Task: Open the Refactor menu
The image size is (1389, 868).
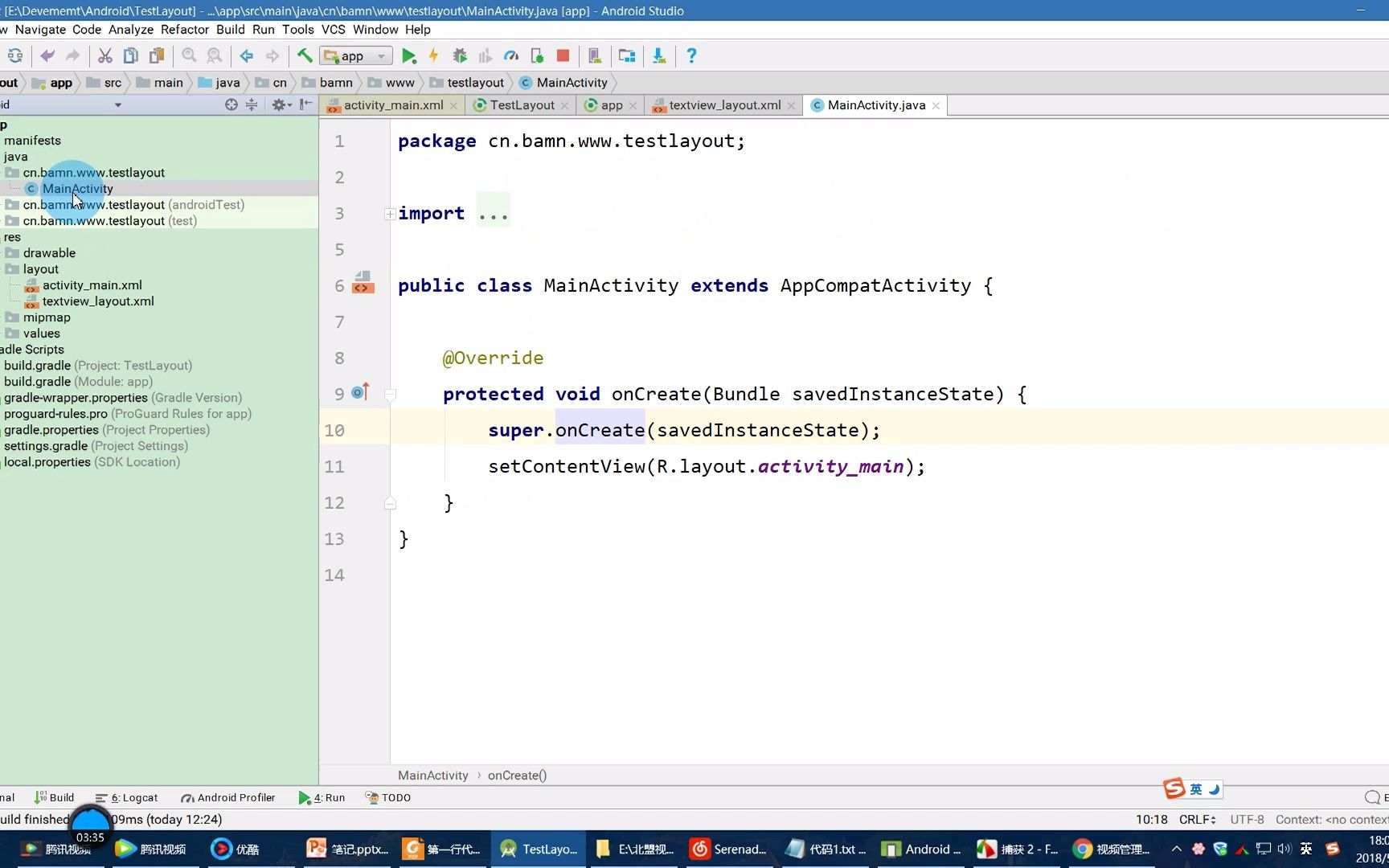Action: click(x=185, y=30)
